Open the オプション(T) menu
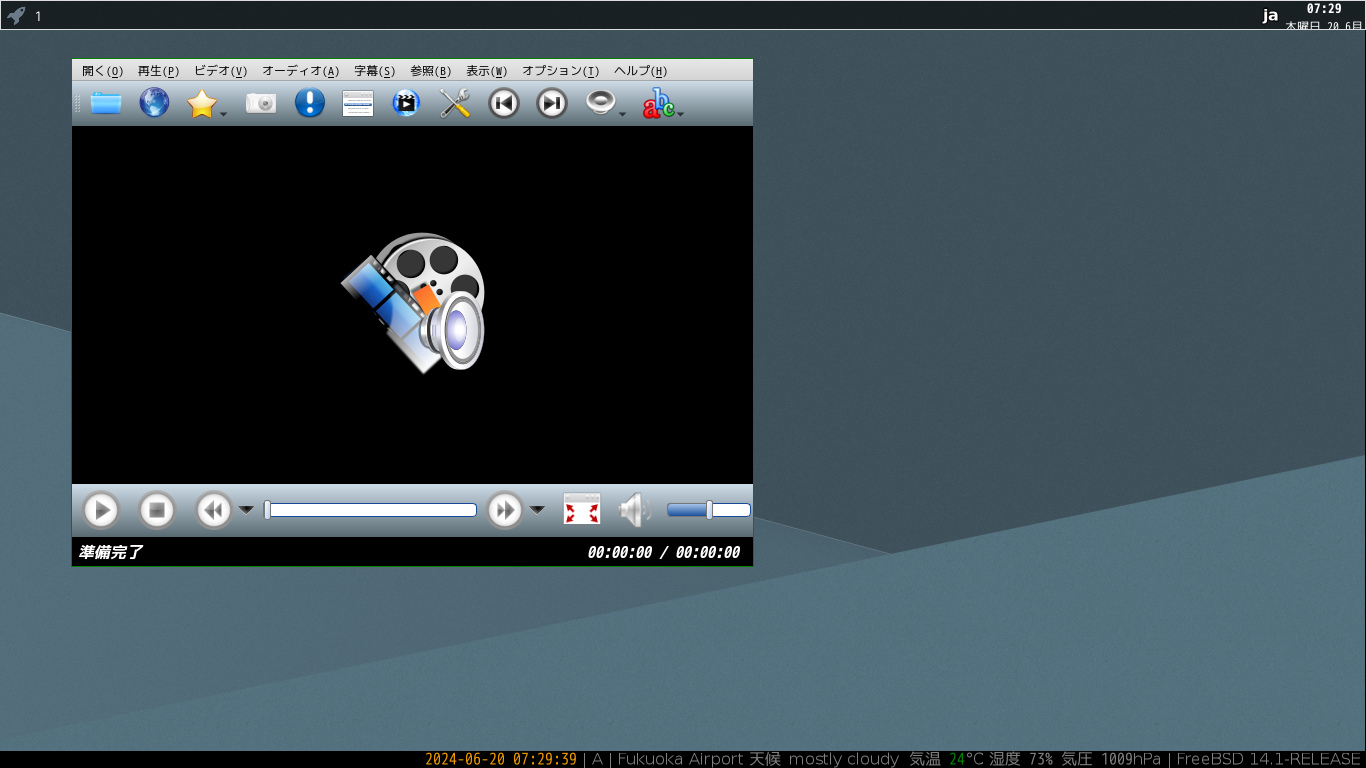Screen dimensions: 1366x768 (x=560, y=71)
